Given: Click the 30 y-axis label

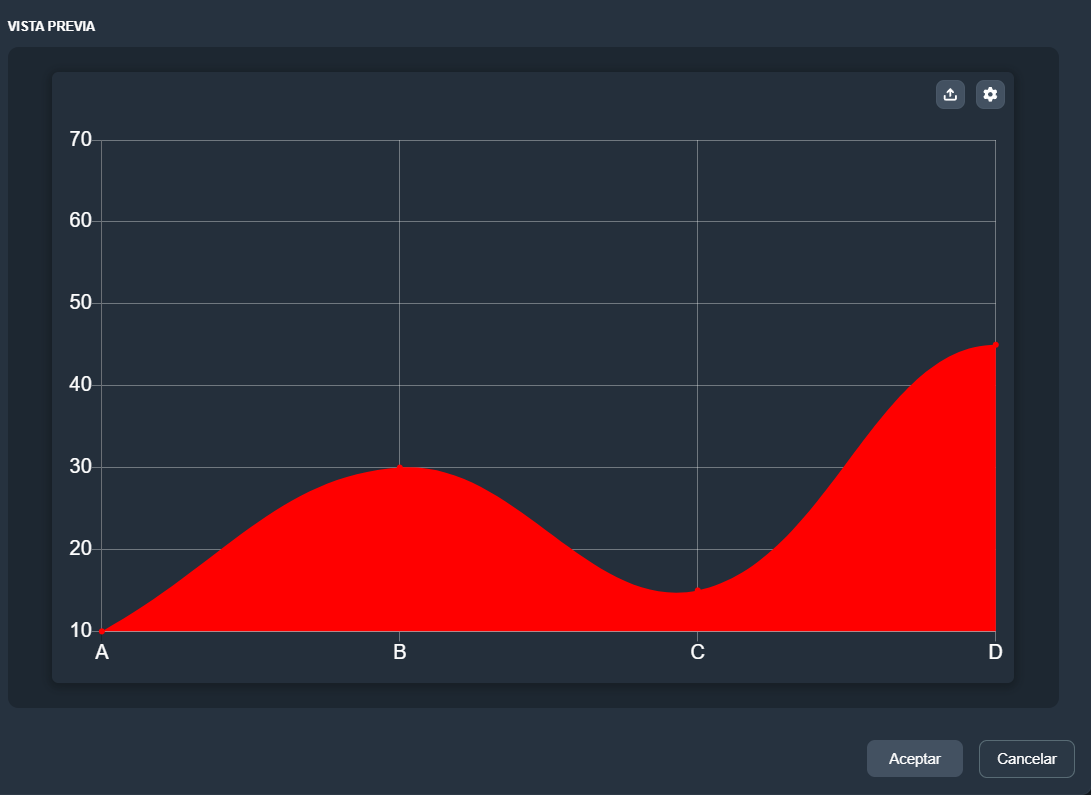Looking at the screenshot, I should pyautogui.click(x=81, y=467).
